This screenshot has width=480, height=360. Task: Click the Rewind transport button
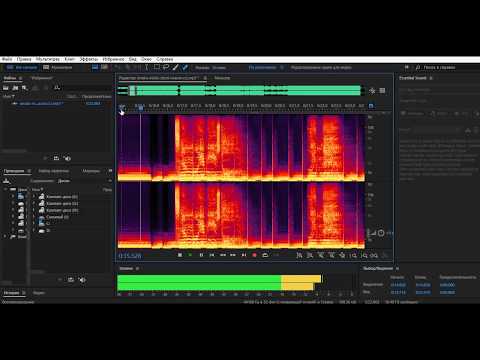coord(223,255)
